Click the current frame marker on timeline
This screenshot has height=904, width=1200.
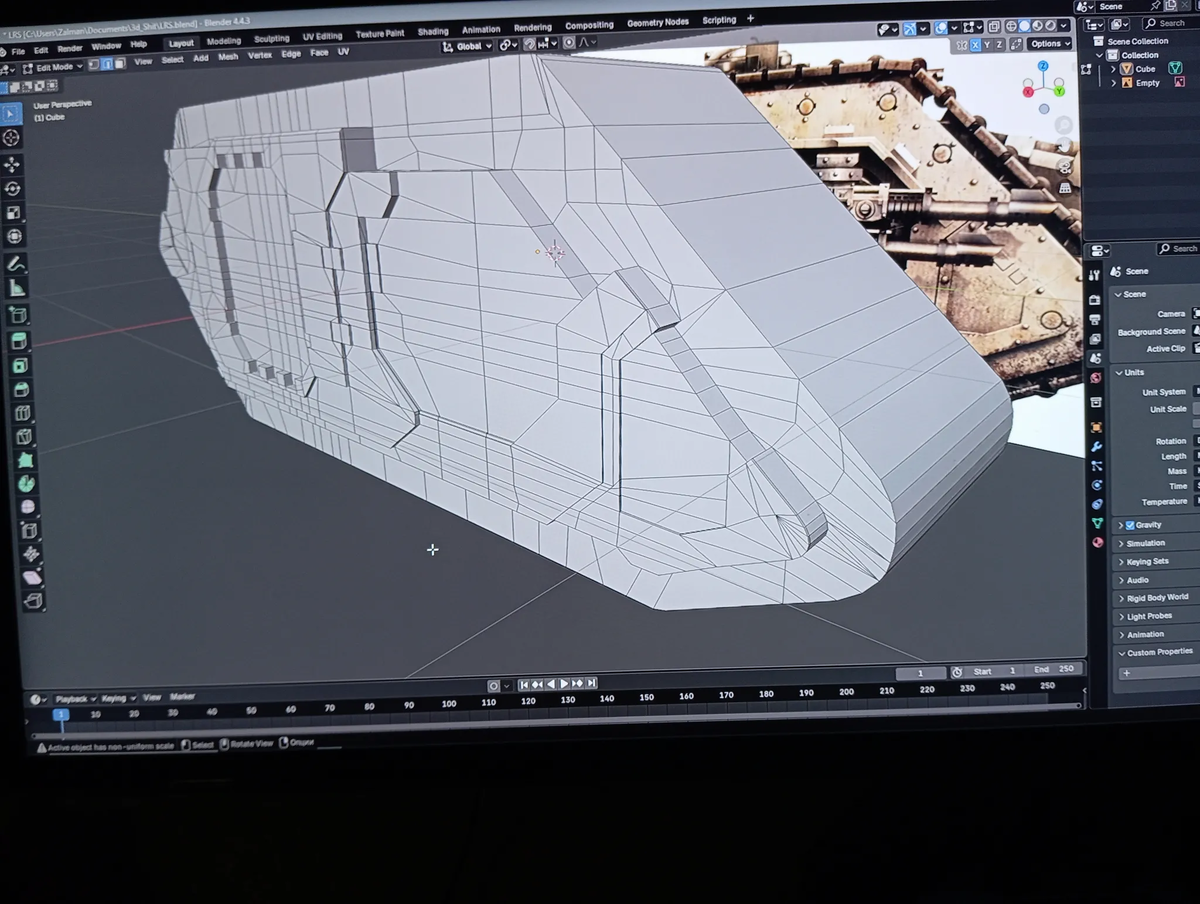click(x=60, y=715)
